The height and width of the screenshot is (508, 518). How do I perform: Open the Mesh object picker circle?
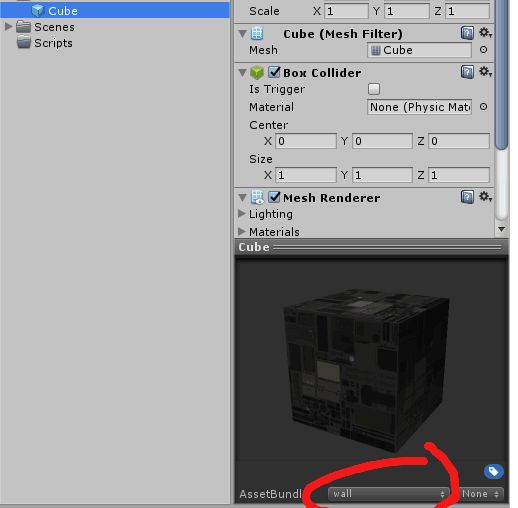pos(483,50)
